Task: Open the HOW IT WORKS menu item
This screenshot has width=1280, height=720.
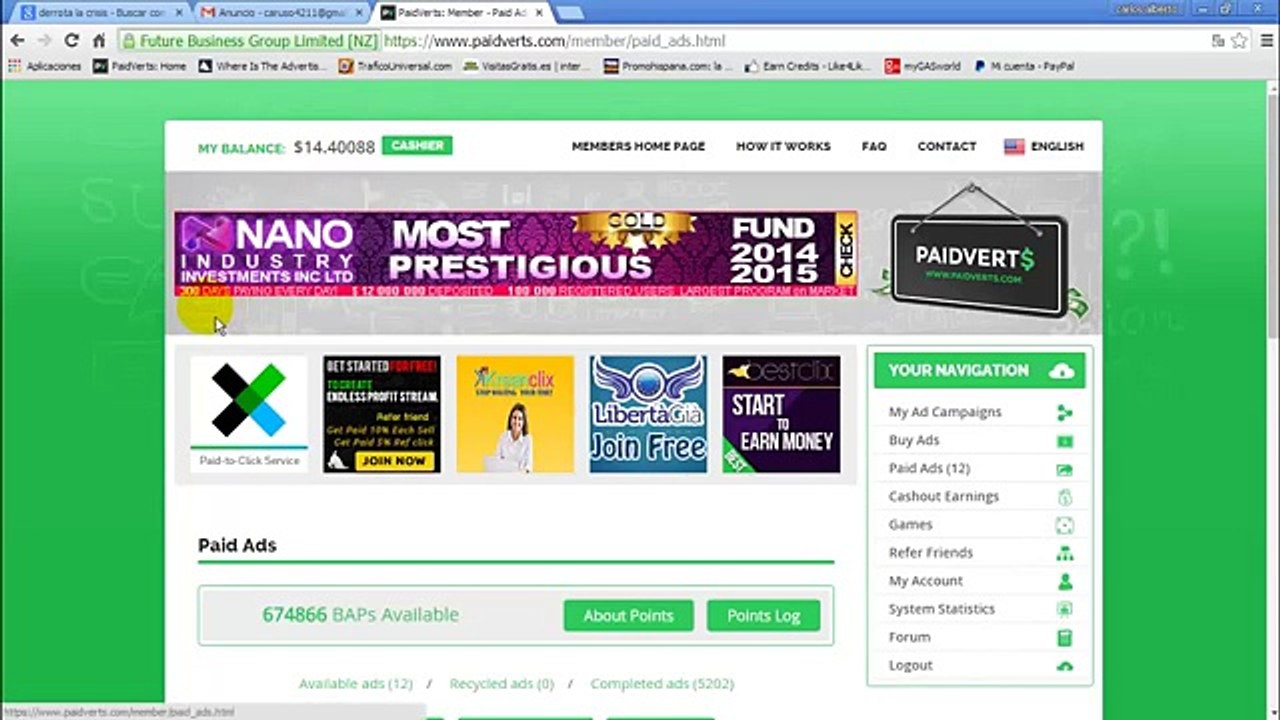Action: point(783,146)
